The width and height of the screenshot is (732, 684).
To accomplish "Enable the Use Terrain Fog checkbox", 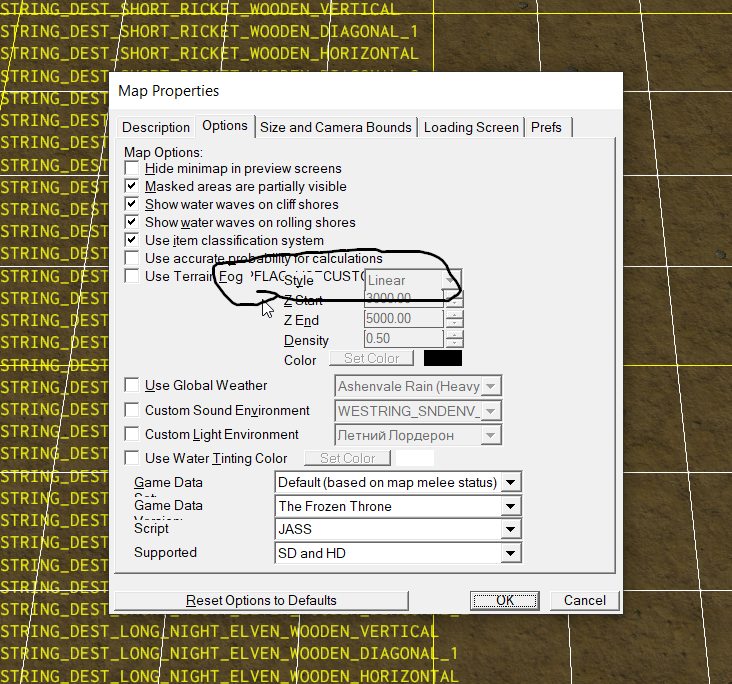I will click(132, 276).
